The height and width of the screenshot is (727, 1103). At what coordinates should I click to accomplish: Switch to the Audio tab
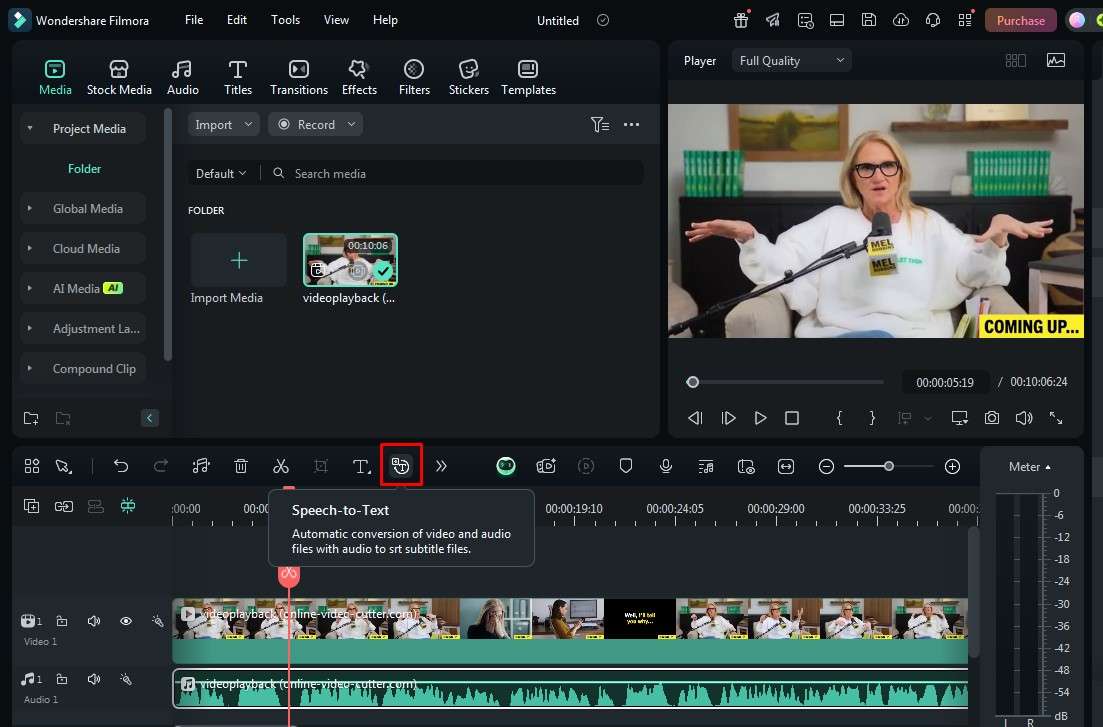(183, 77)
